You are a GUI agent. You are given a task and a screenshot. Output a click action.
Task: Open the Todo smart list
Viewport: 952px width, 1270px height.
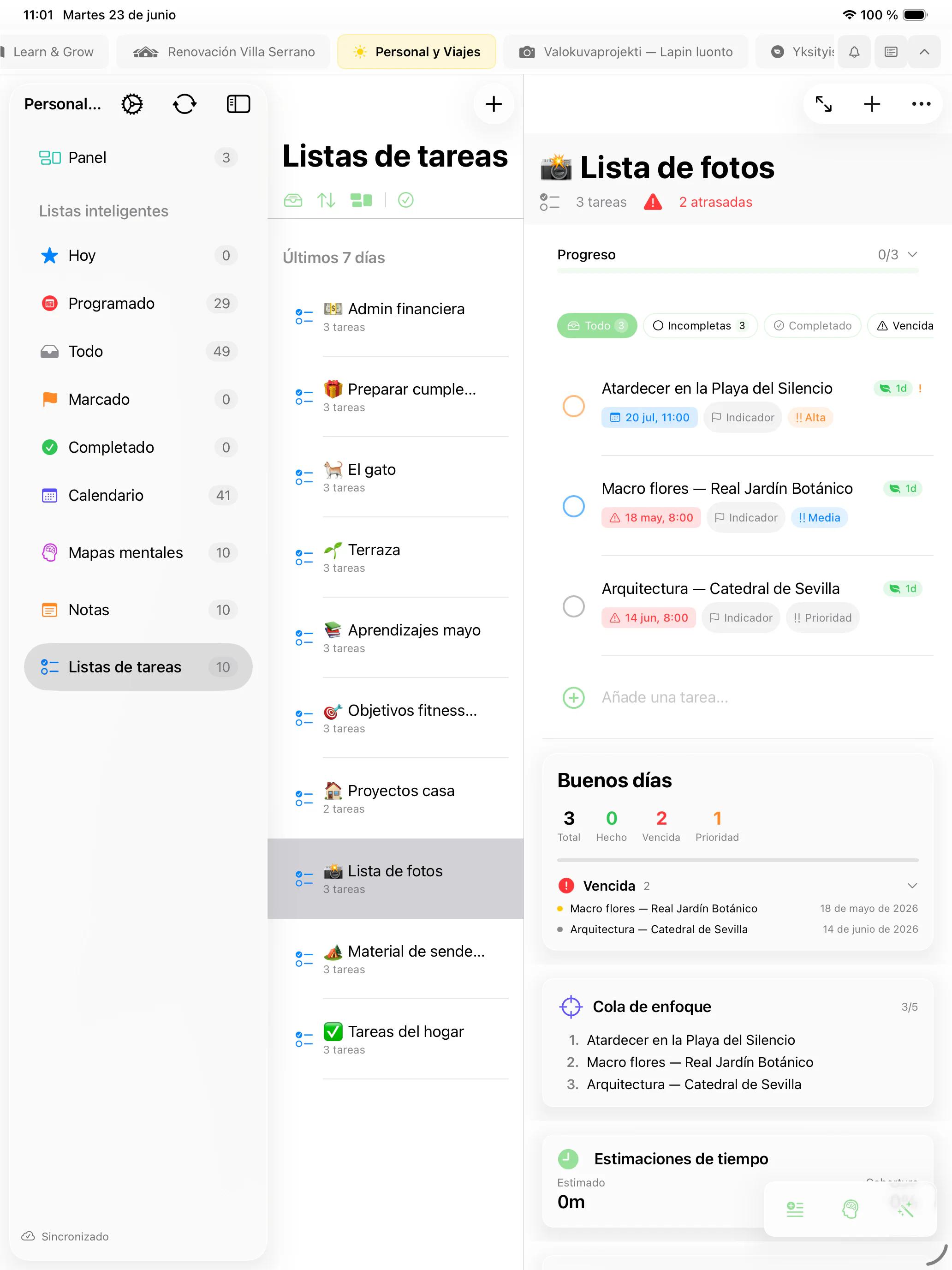[x=138, y=351]
